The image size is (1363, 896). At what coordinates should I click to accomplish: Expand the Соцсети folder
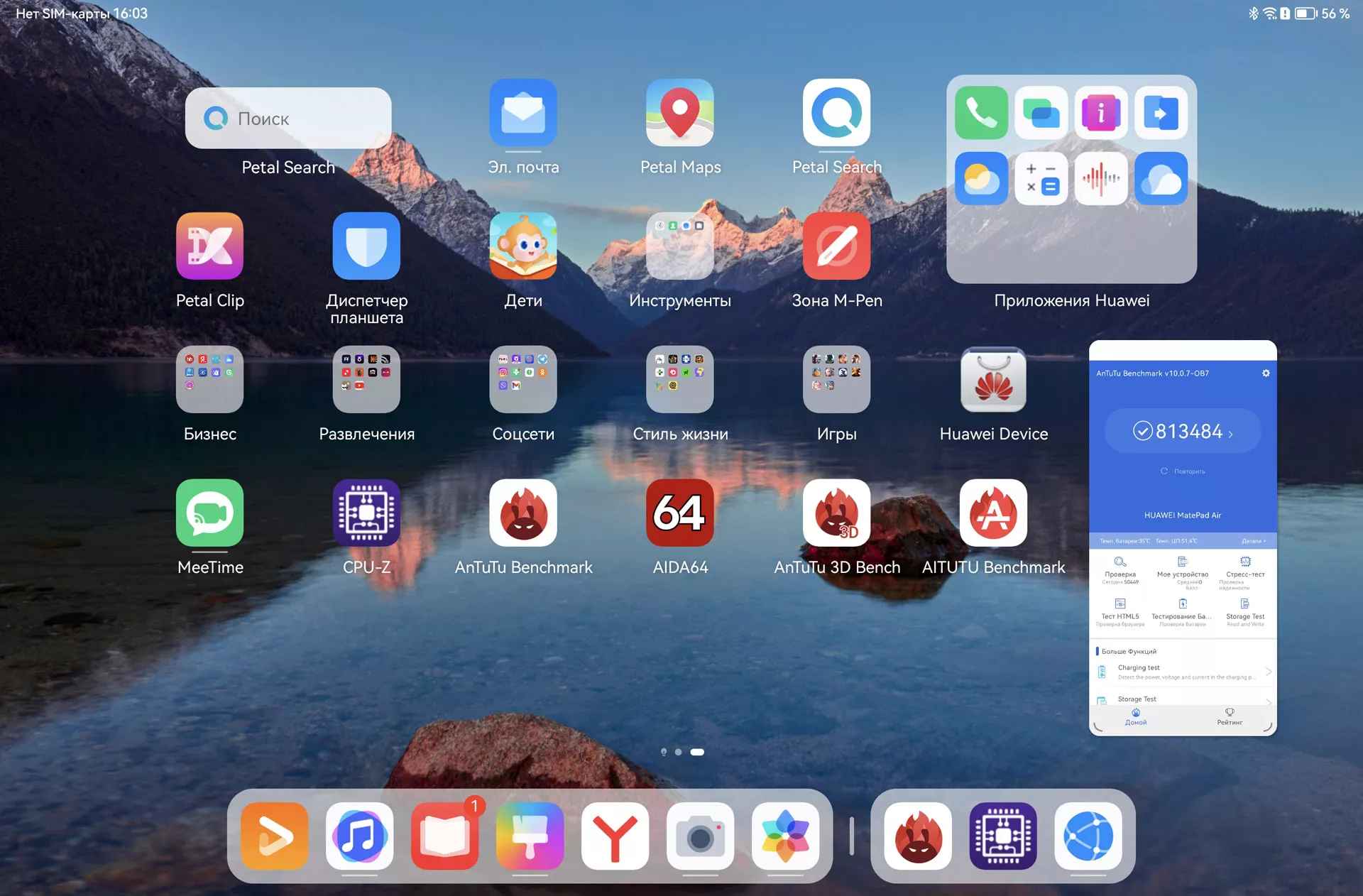pos(523,379)
